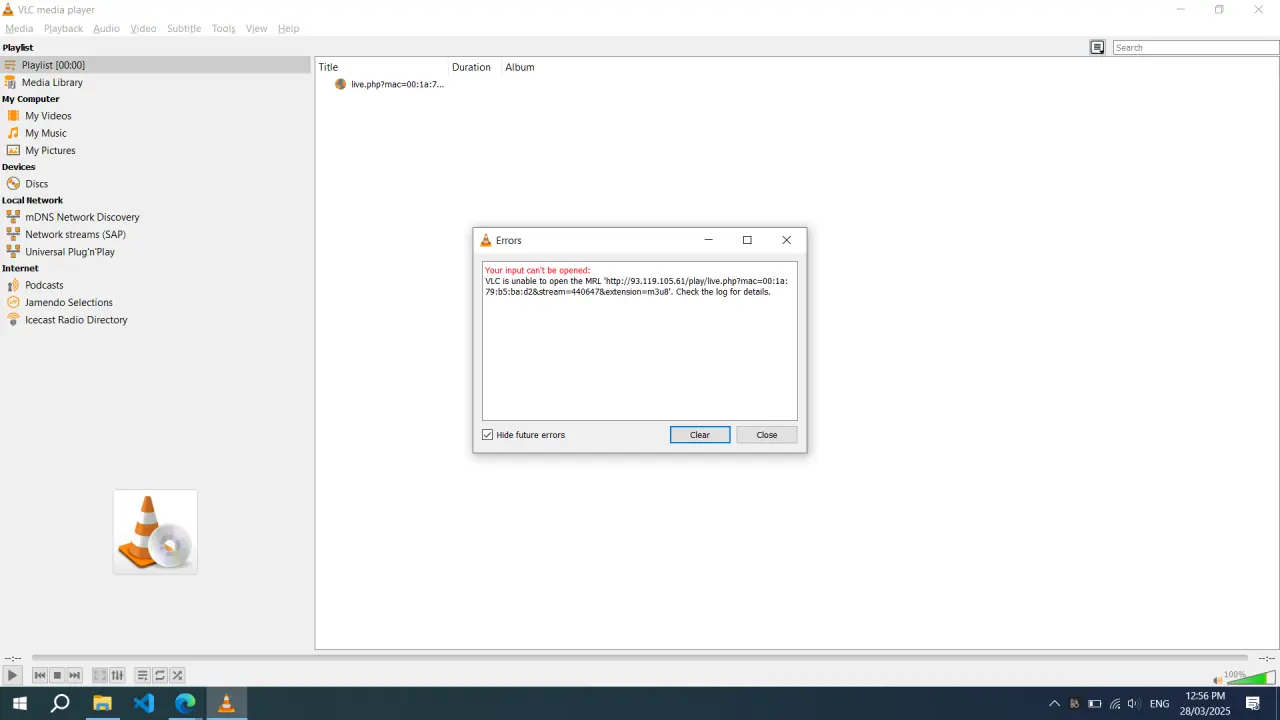Open the Playback menu

coord(63,28)
